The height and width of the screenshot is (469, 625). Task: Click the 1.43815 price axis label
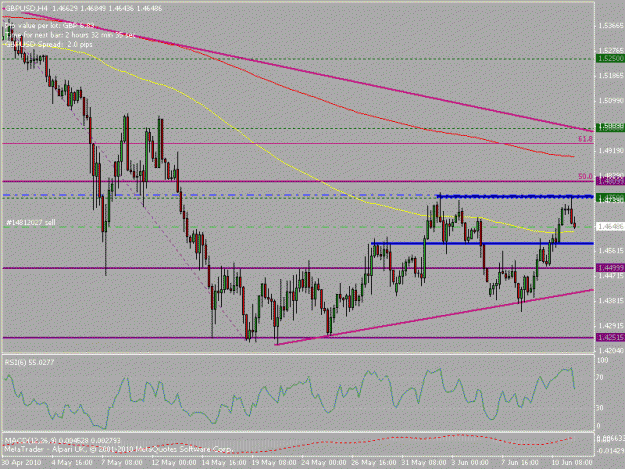point(610,301)
